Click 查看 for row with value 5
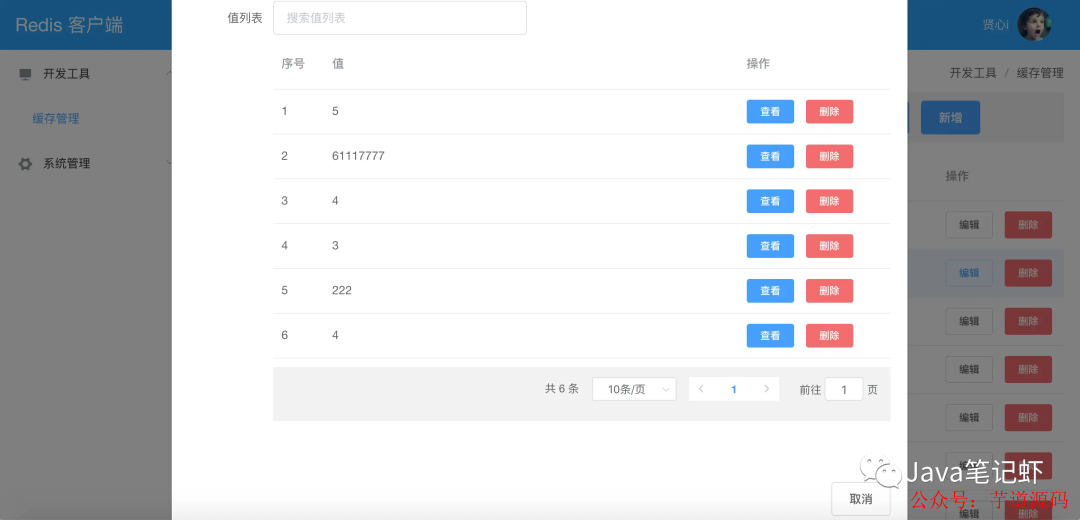Viewport: 1080px width, 520px height. click(770, 112)
